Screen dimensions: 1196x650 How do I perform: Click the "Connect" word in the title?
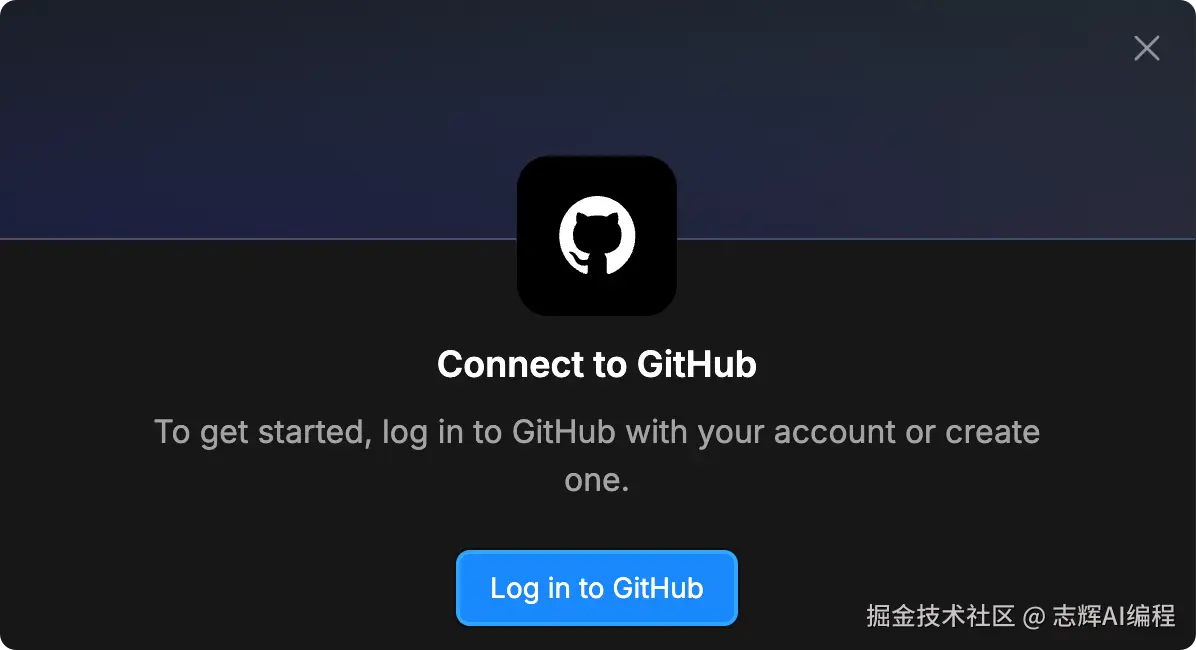coord(510,364)
